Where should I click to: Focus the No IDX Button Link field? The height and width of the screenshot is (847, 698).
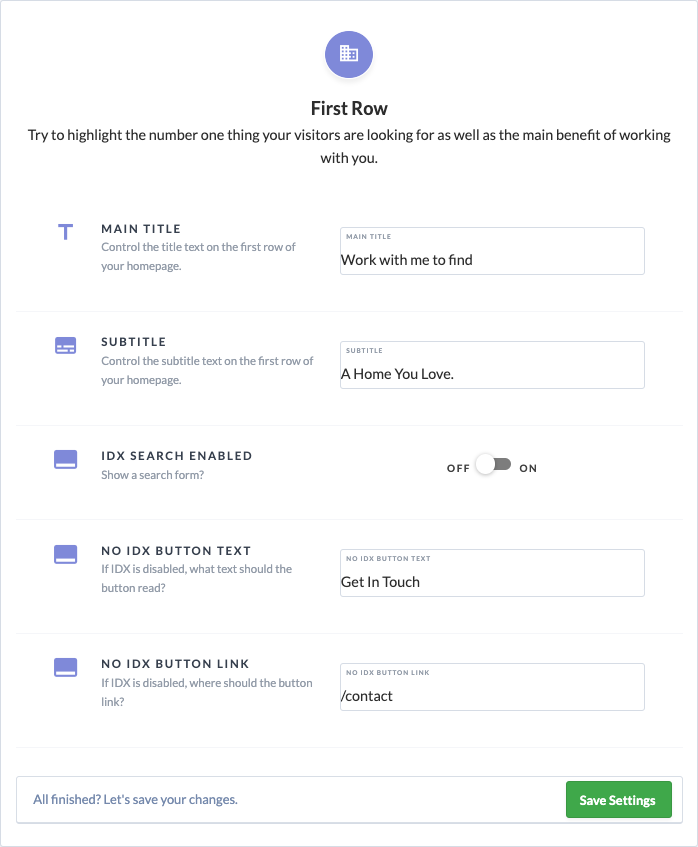click(x=492, y=687)
